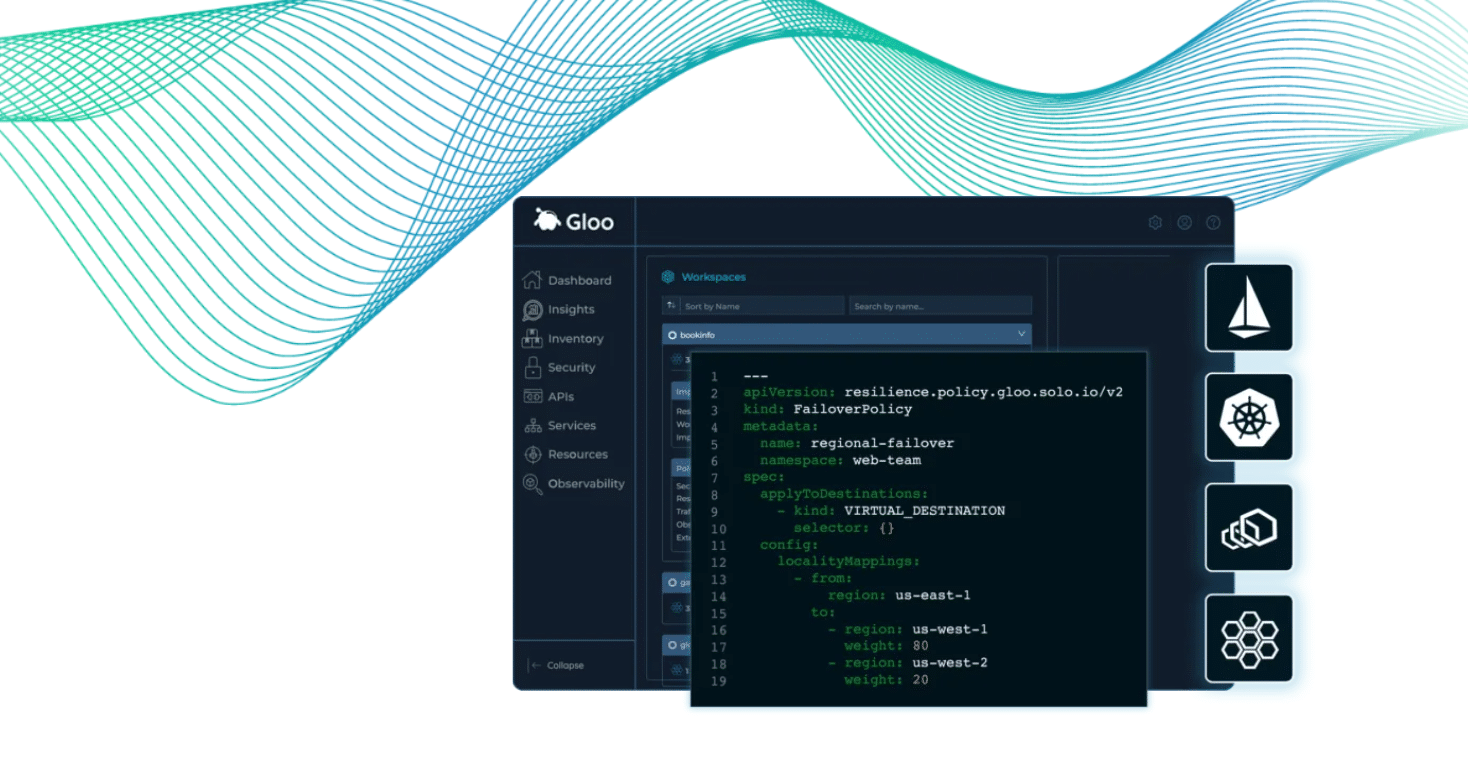
Task: Select APIs in the sidebar
Action: (548, 397)
